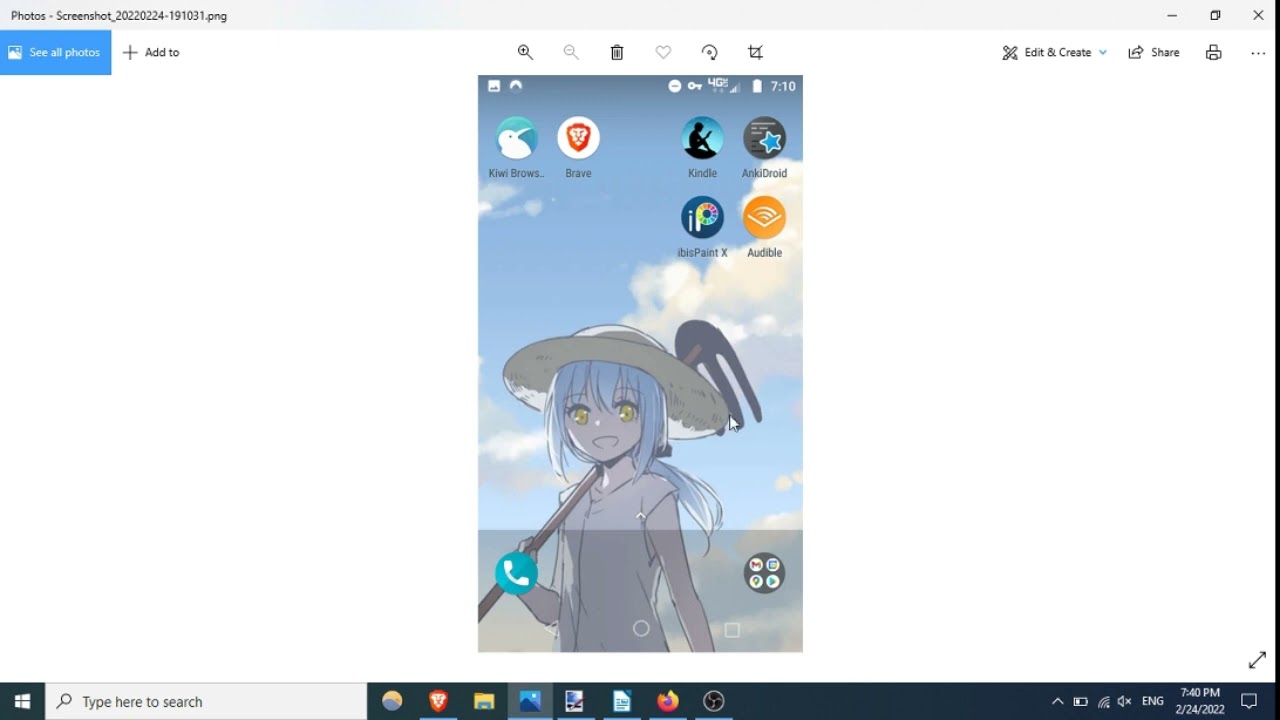
Task: Open File Explorer from the taskbar
Action: (484, 701)
